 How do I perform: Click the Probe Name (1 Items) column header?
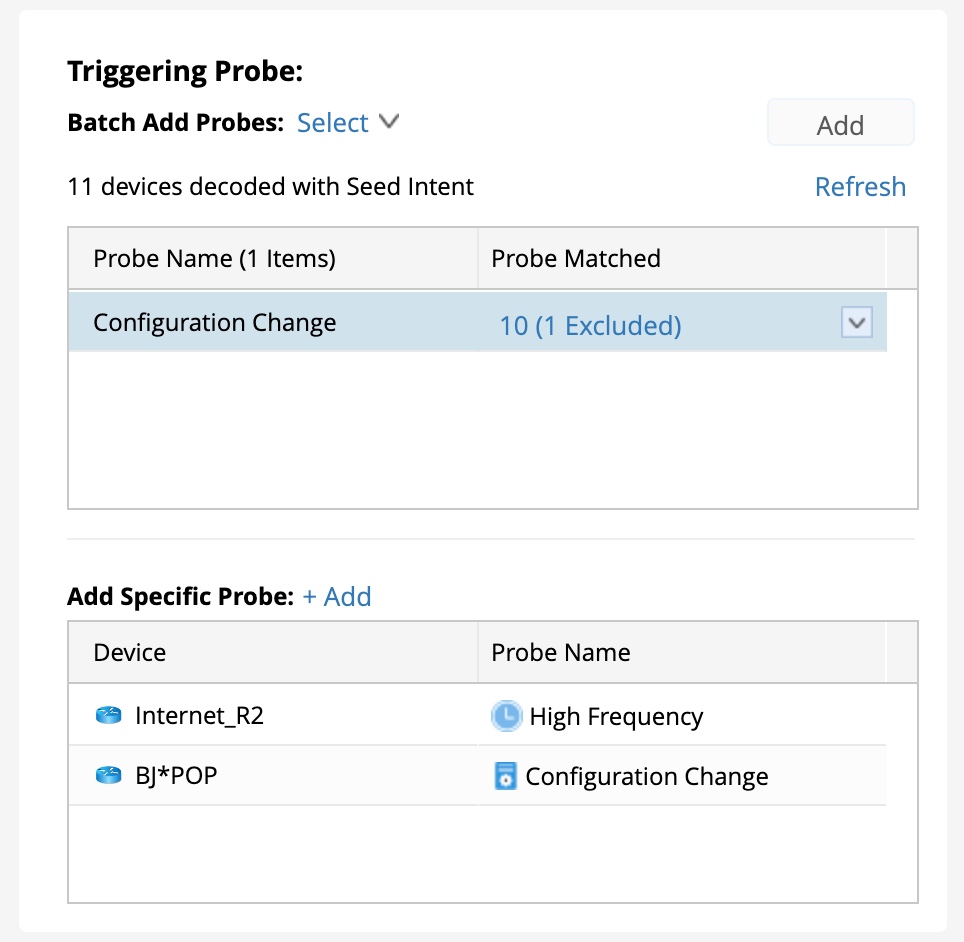(214, 259)
